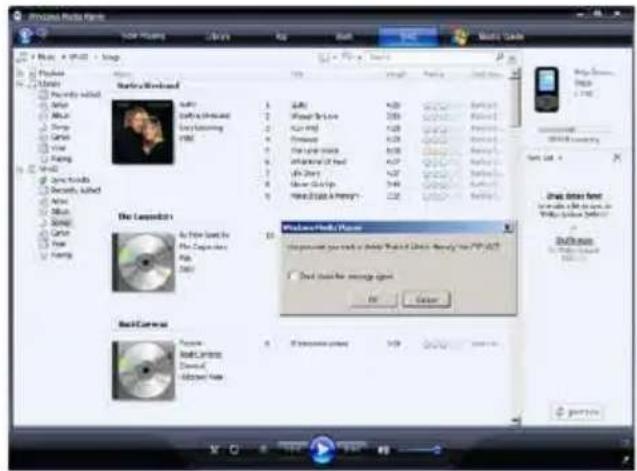This screenshot has height=471, width=637.
Task: Set the star rating of the first track
Action: pyautogui.click(x=442, y=106)
